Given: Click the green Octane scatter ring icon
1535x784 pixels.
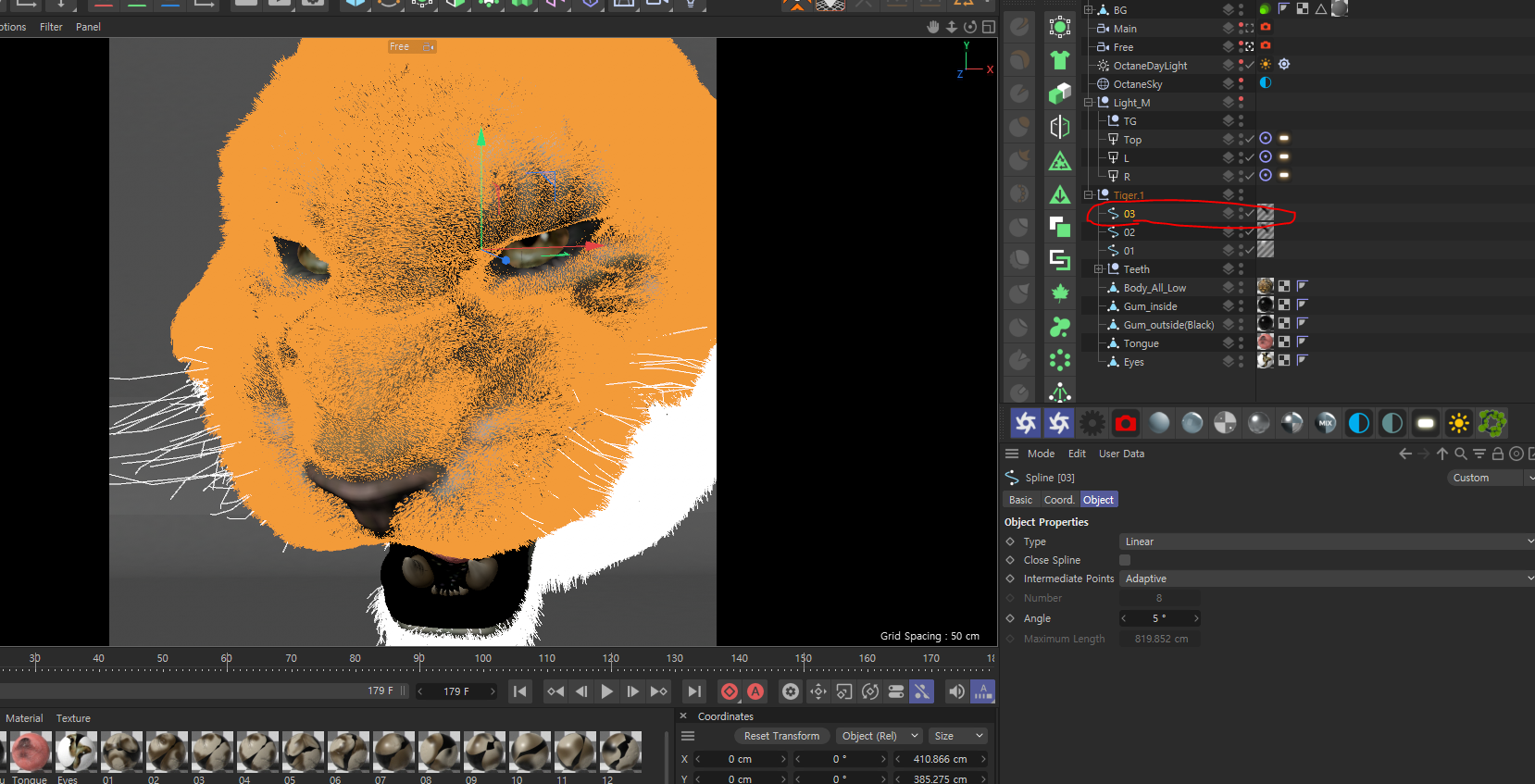Looking at the screenshot, I should click(x=1492, y=423).
